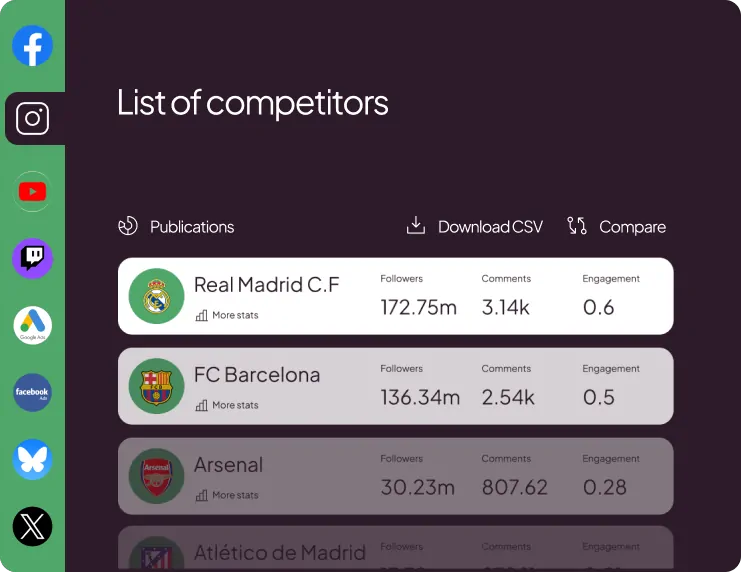Select the Atlético de Madrid row
The width and height of the screenshot is (741, 572).
(x=395, y=550)
